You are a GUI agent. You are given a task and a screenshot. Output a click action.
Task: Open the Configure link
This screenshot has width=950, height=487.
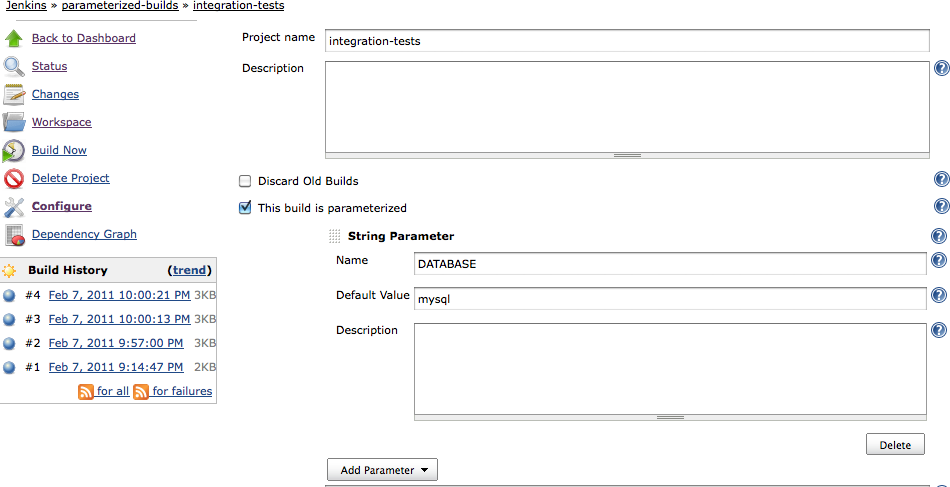(x=62, y=206)
